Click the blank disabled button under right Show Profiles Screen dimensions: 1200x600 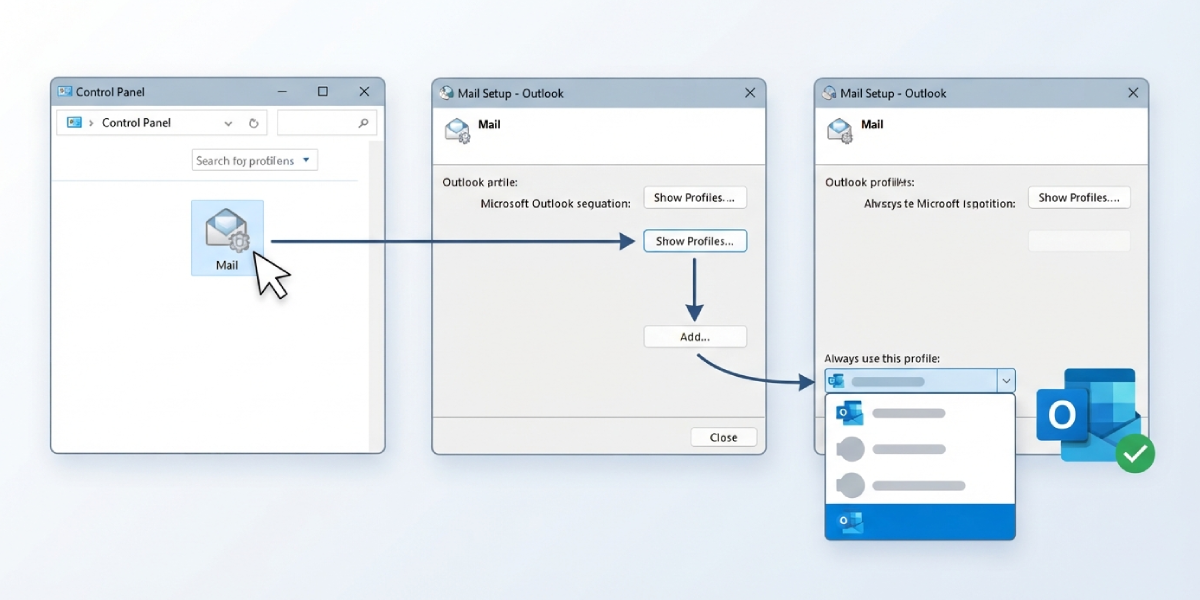1079,240
